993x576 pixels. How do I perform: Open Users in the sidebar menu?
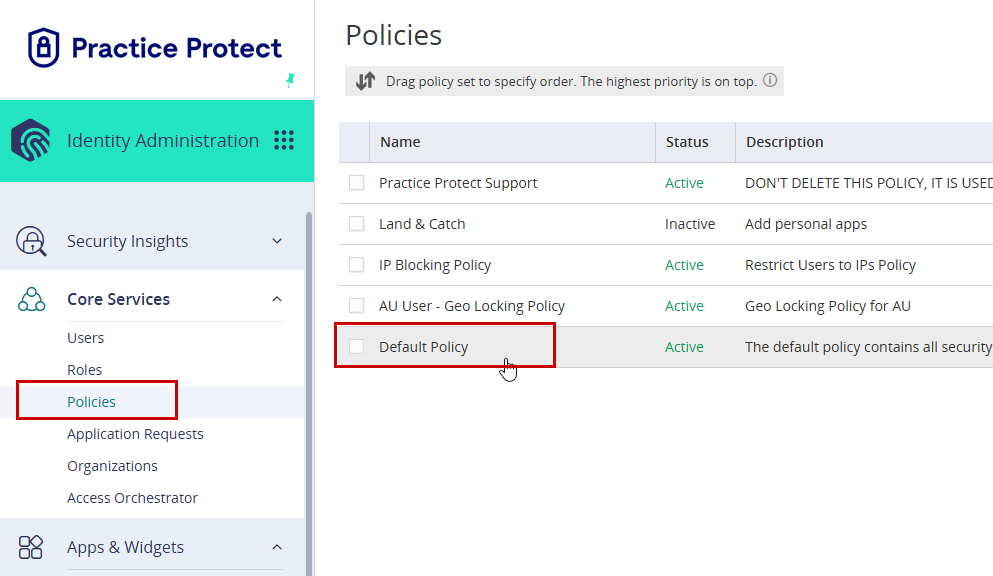pos(85,338)
